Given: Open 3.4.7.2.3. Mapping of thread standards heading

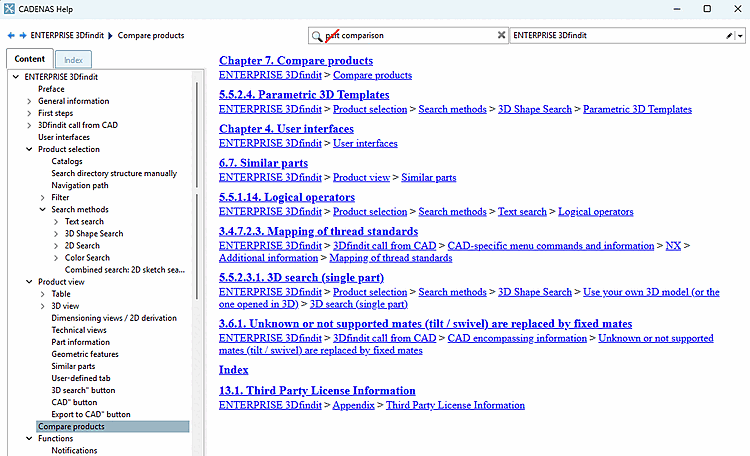Looking at the screenshot, I should [x=319, y=232].
